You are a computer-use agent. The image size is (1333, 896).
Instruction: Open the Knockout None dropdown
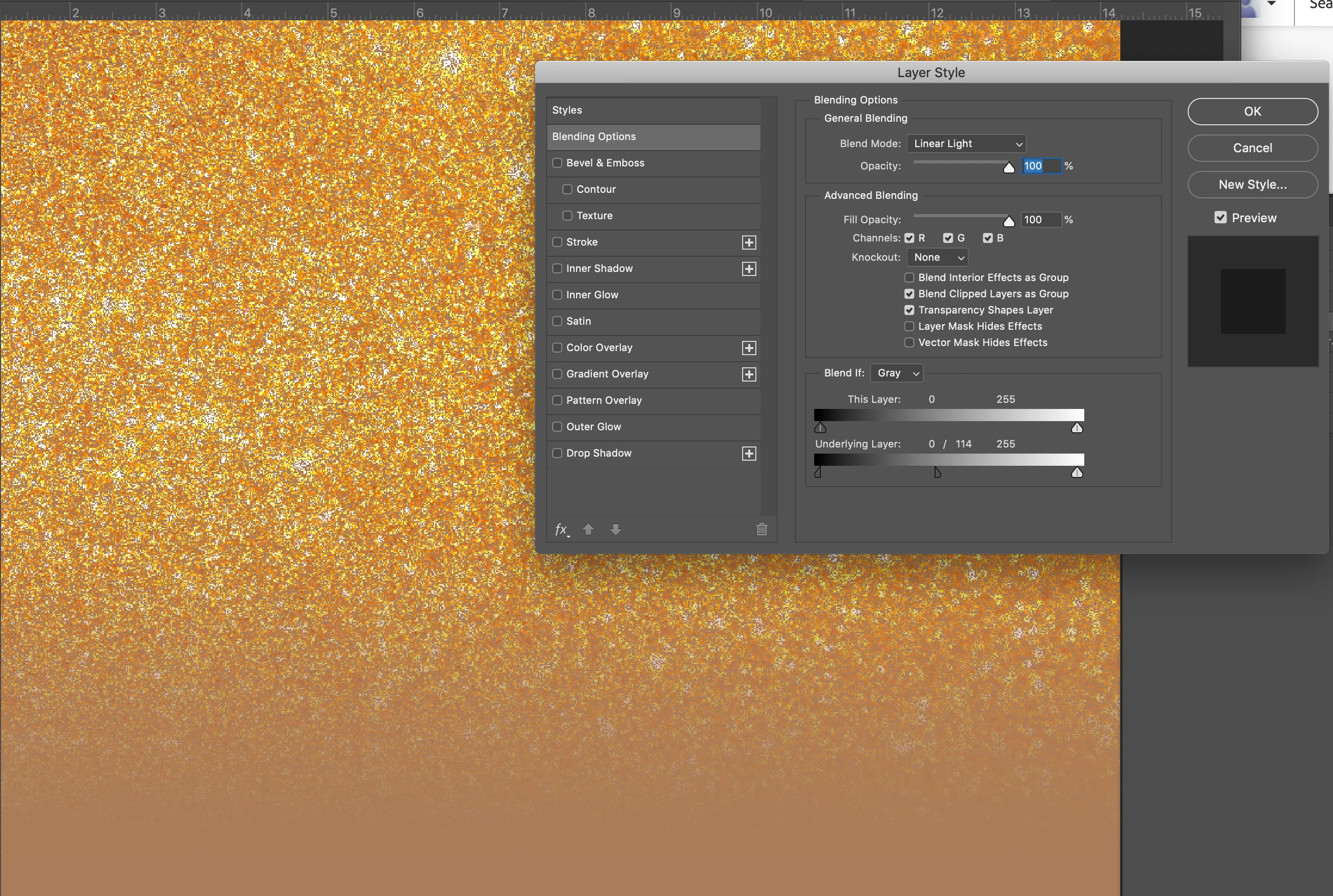pyautogui.click(x=938, y=257)
